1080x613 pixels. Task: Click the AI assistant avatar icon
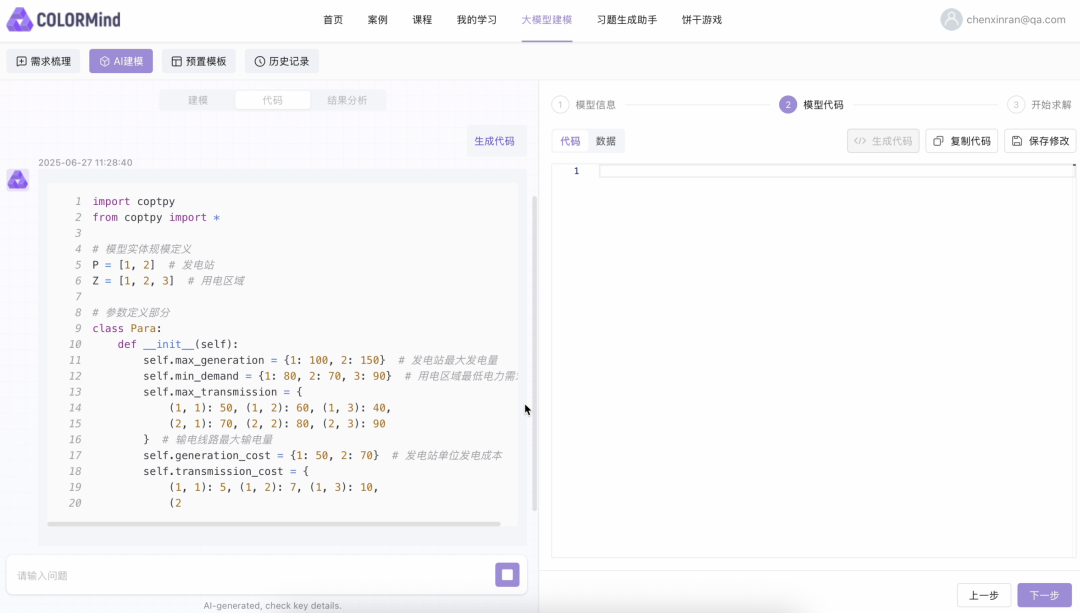tap(18, 180)
